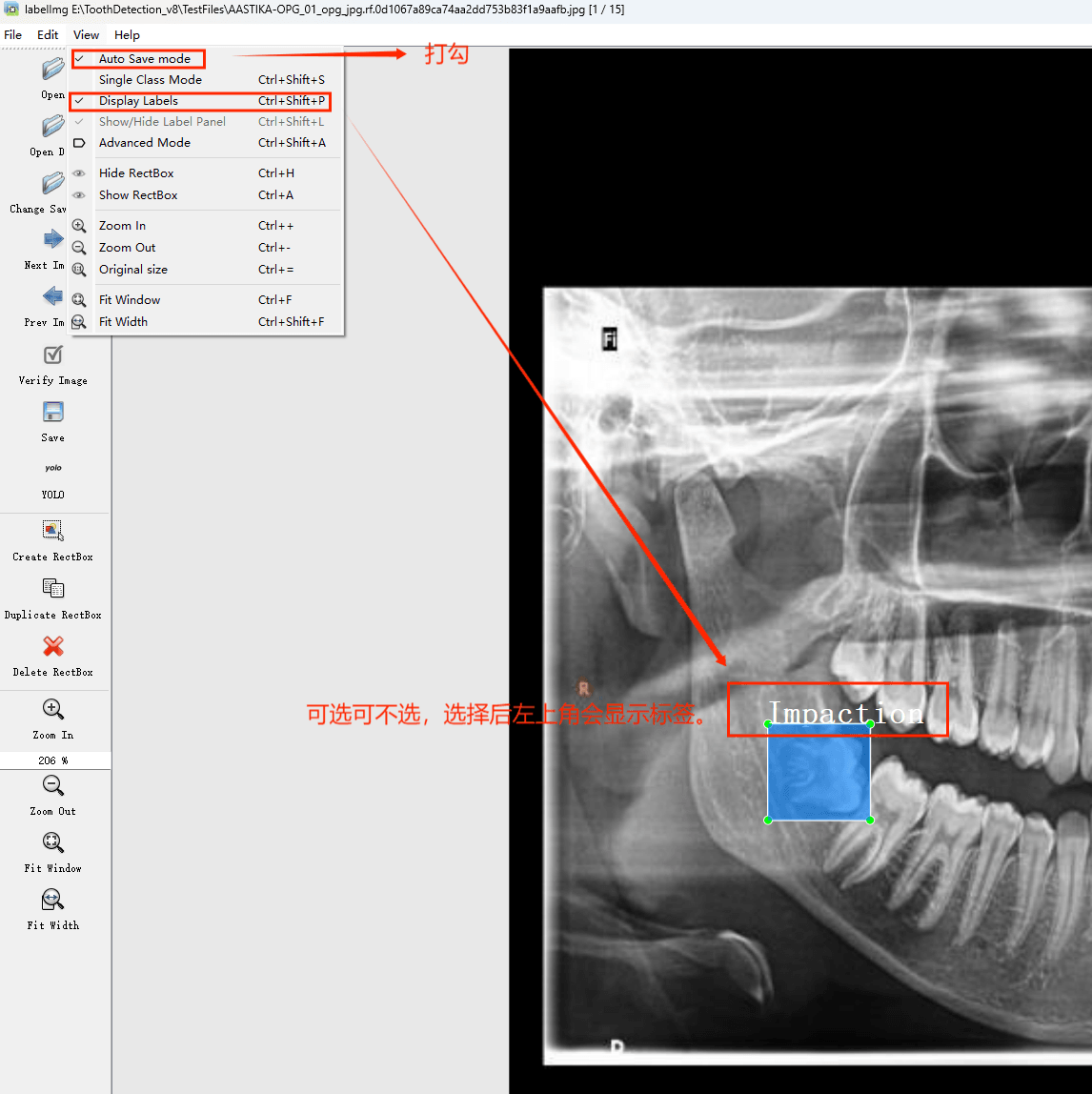This screenshot has height=1094, width=1092.
Task: Click the Save floppy disk icon
Action: coord(53,412)
